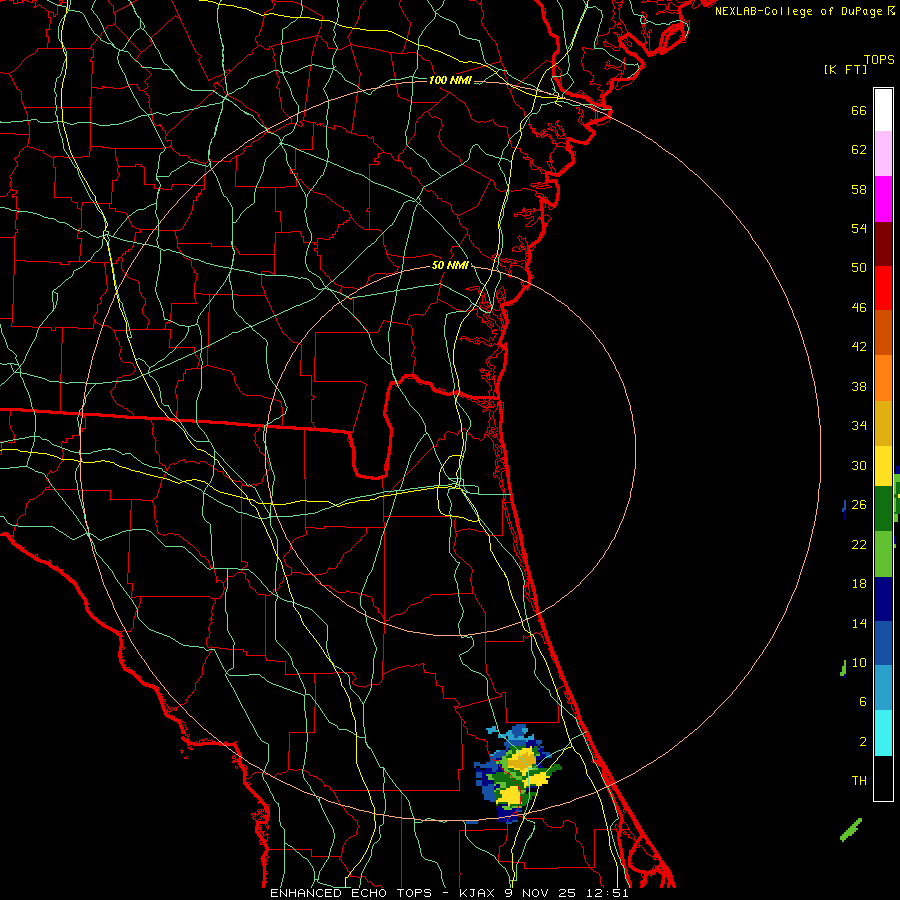Click the "TH" threshold legend label
This screenshot has height=900, width=900.
pyautogui.click(x=859, y=781)
